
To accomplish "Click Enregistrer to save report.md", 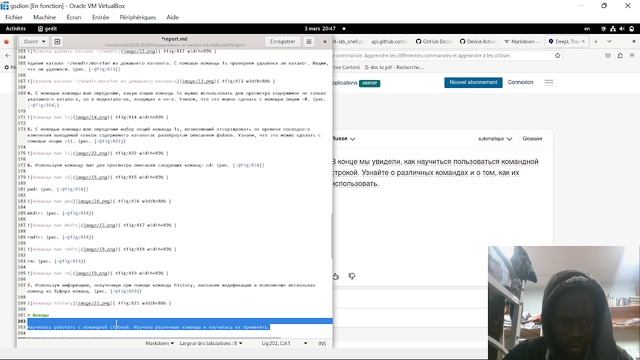I will [x=282, y=42].
